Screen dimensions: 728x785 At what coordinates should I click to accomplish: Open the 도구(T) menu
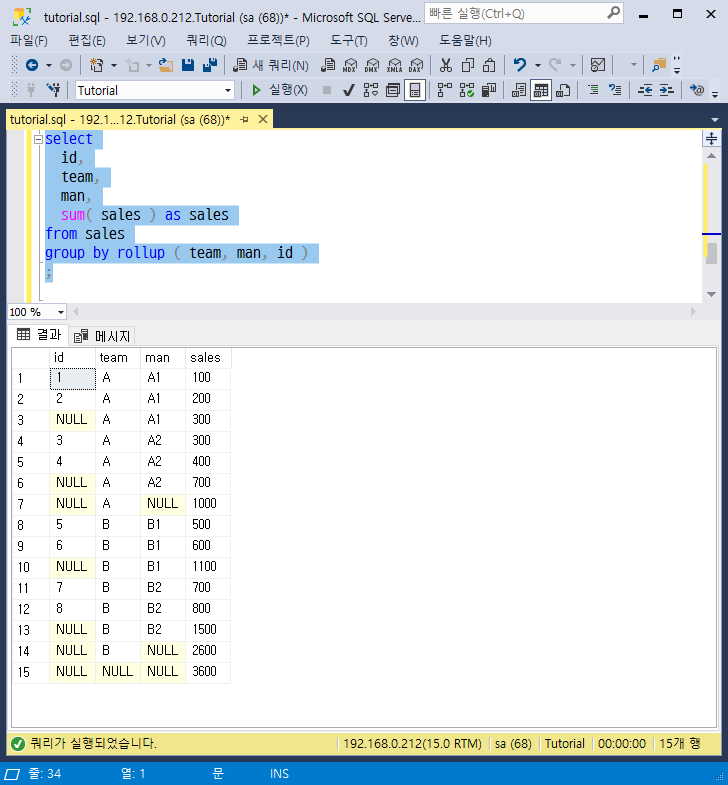point(348,41)
